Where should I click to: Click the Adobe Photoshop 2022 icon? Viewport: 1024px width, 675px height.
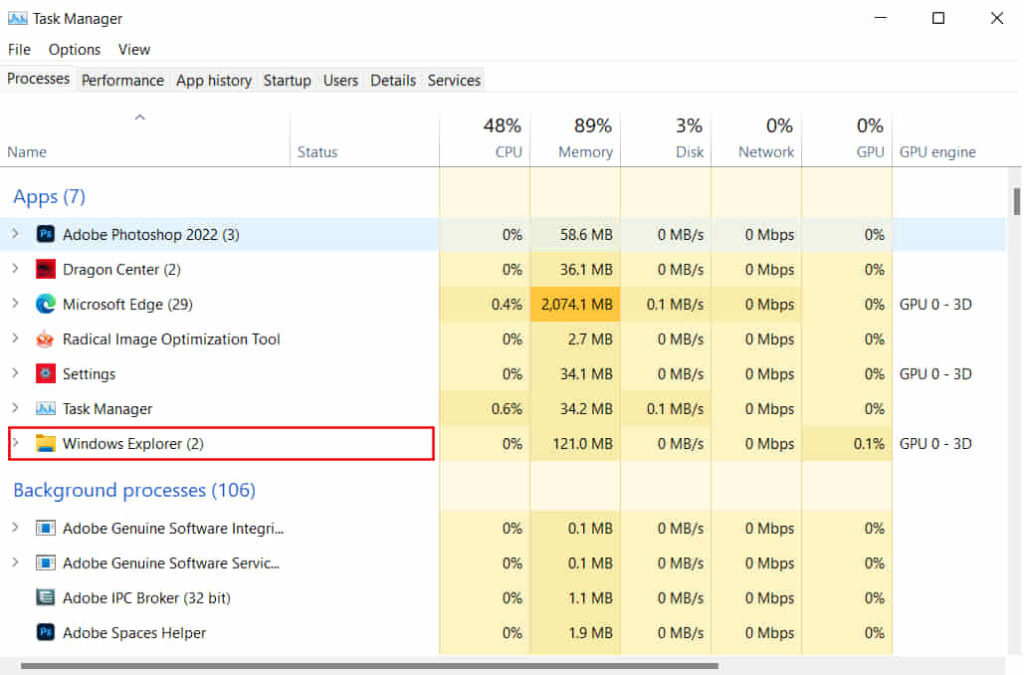tap(45, 234)
